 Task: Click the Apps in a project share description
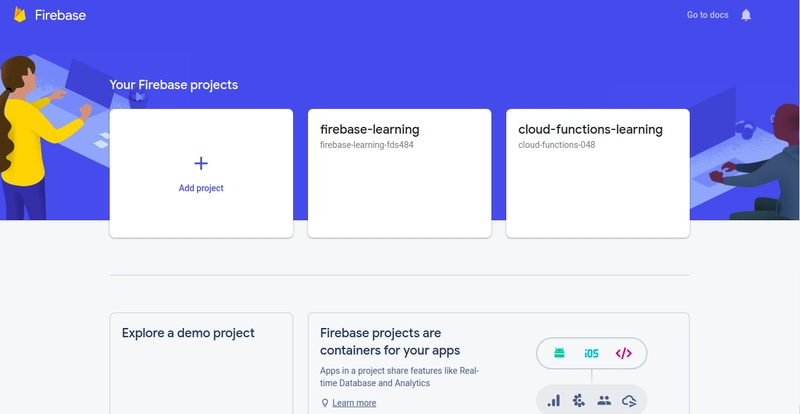pos(399,377)
